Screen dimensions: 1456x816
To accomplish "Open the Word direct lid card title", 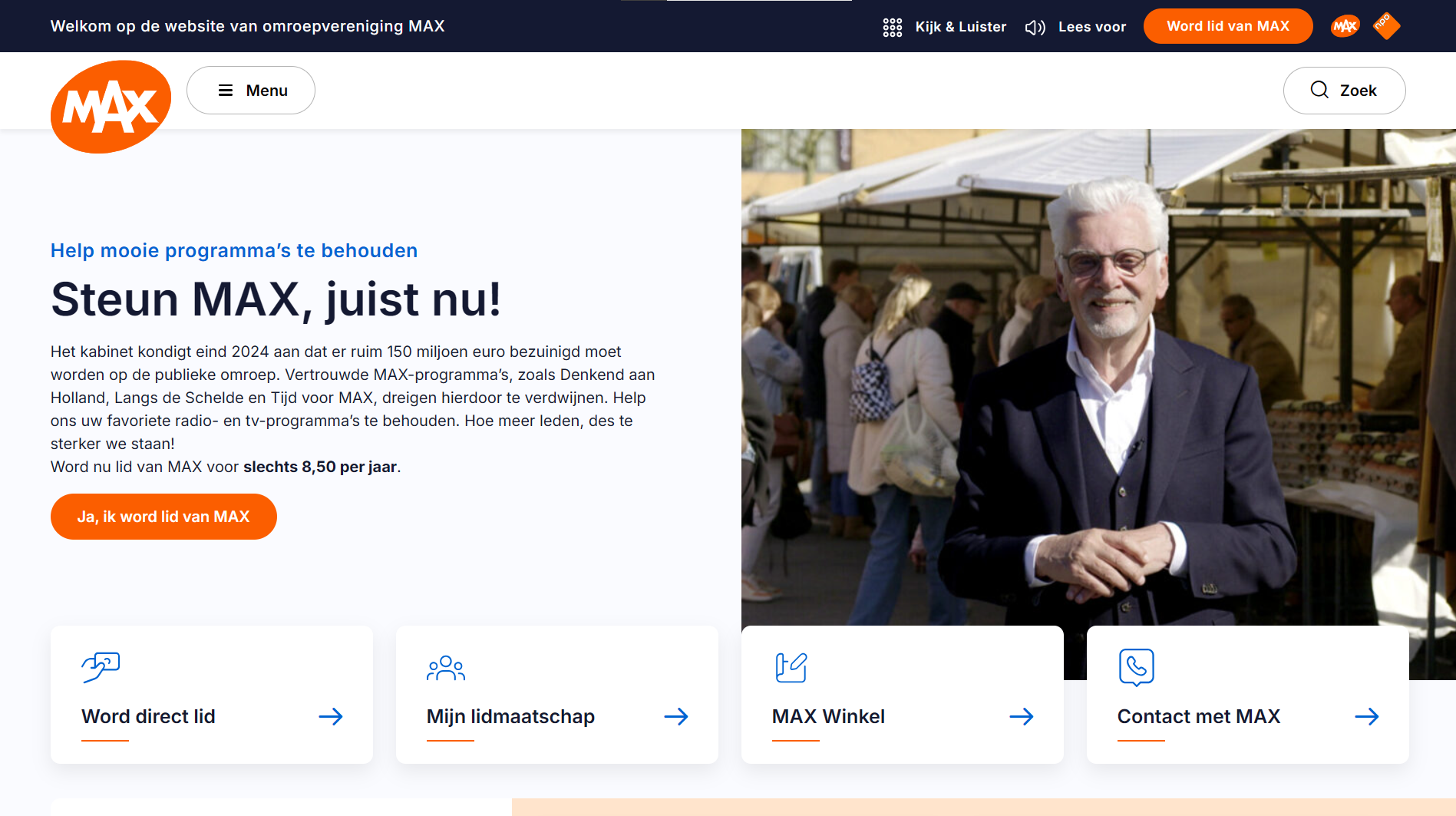I will pyautogui.click(x=148, y=716).
